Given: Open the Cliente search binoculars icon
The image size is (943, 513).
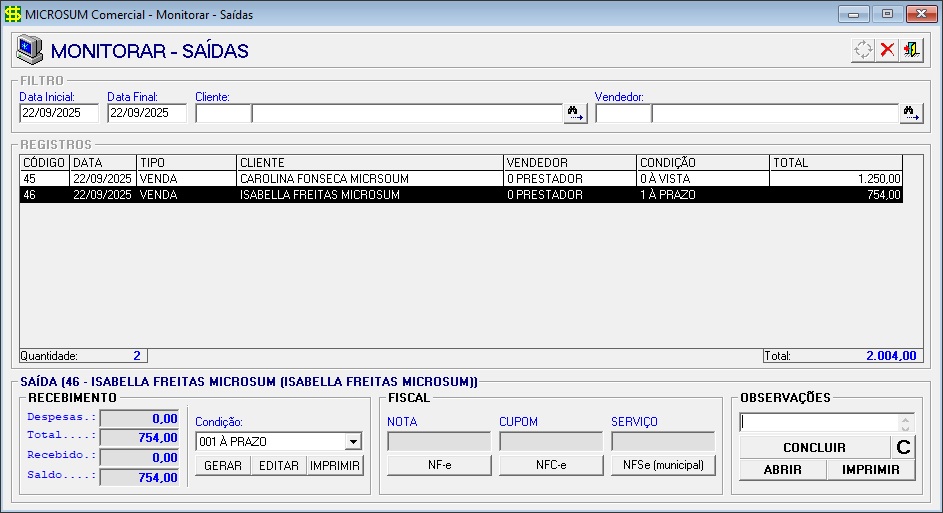Looking at the screenshot, I should tap(576, 113).
